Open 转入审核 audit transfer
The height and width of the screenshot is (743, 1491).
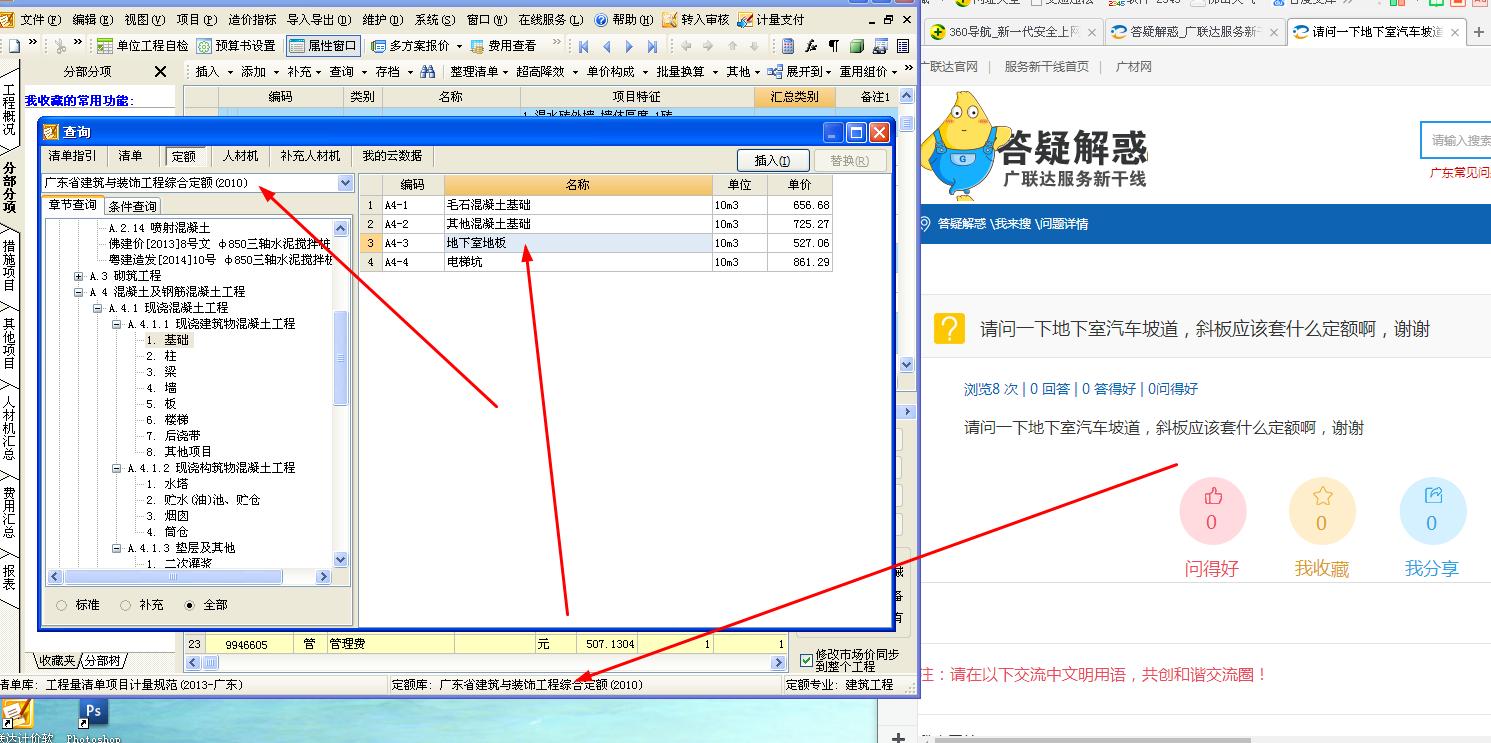695,20
